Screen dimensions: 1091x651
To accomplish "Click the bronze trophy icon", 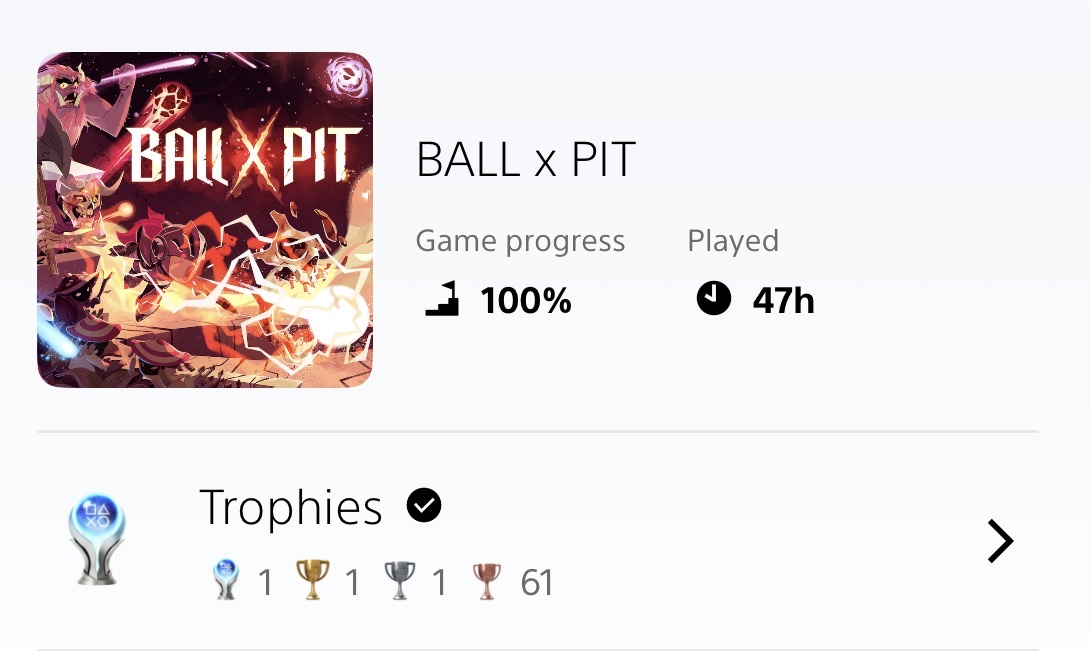I will pyautogui.click(x=487, y=581).
